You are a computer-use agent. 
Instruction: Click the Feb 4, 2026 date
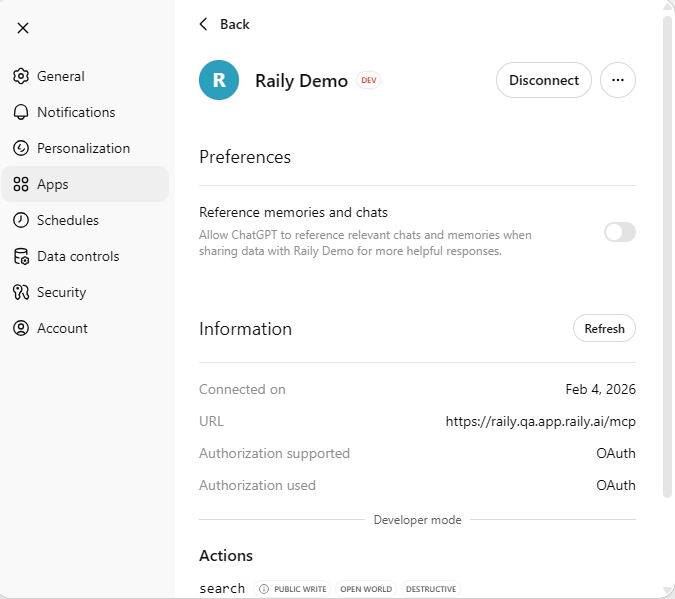[x=601, y=389]
